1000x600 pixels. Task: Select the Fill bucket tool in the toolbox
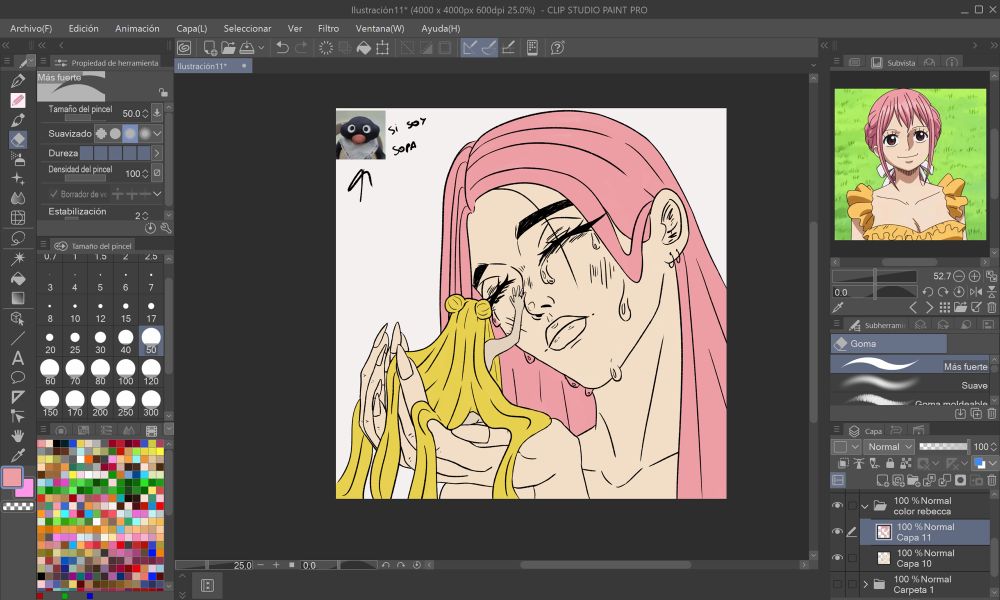click(18, 278)
